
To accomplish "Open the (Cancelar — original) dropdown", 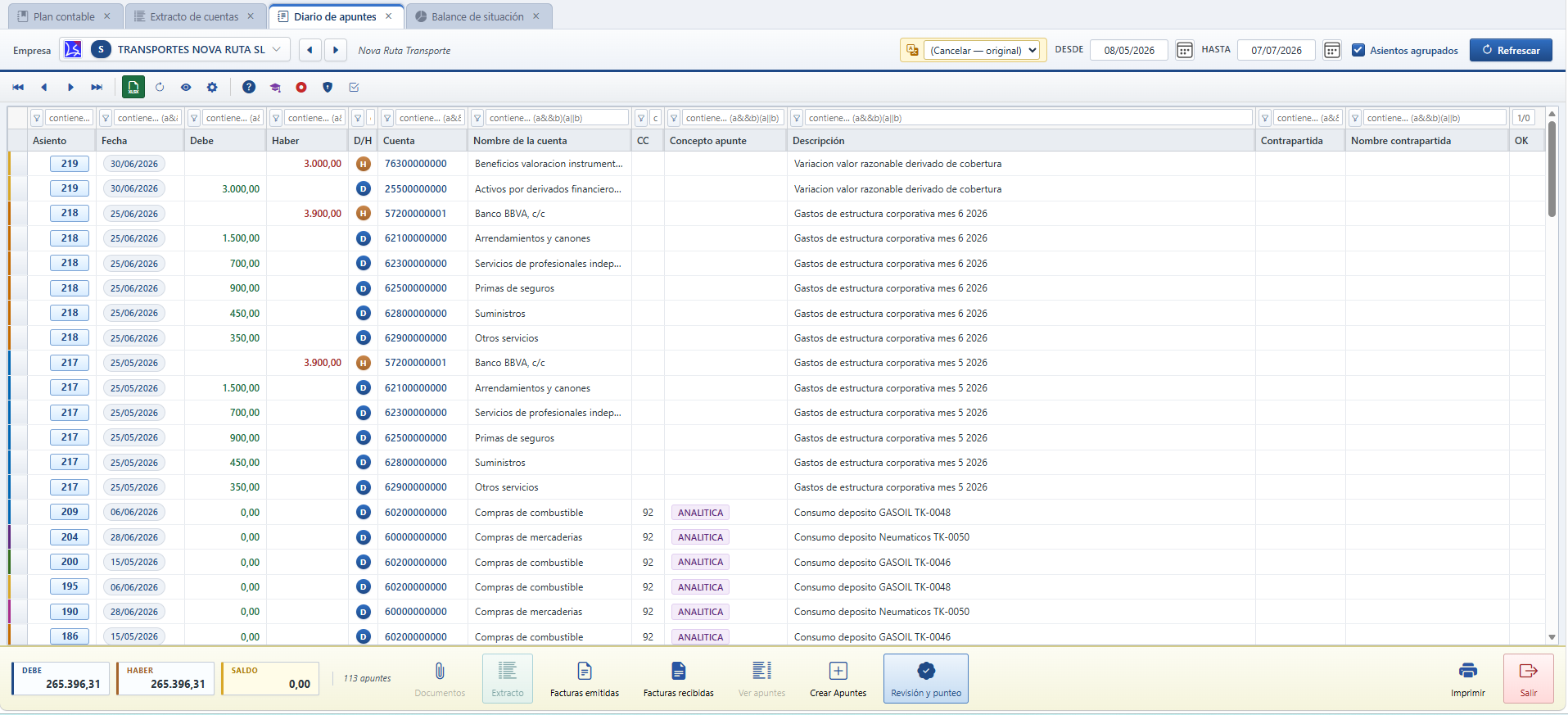I will click(x=982, y=50).
